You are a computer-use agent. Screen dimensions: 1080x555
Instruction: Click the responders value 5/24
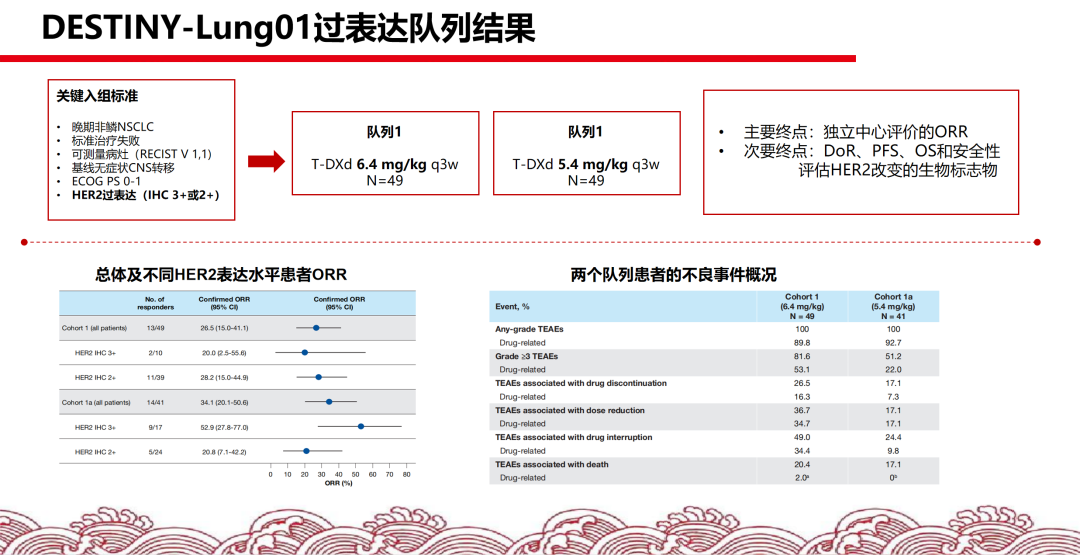(x=156, y=452)
